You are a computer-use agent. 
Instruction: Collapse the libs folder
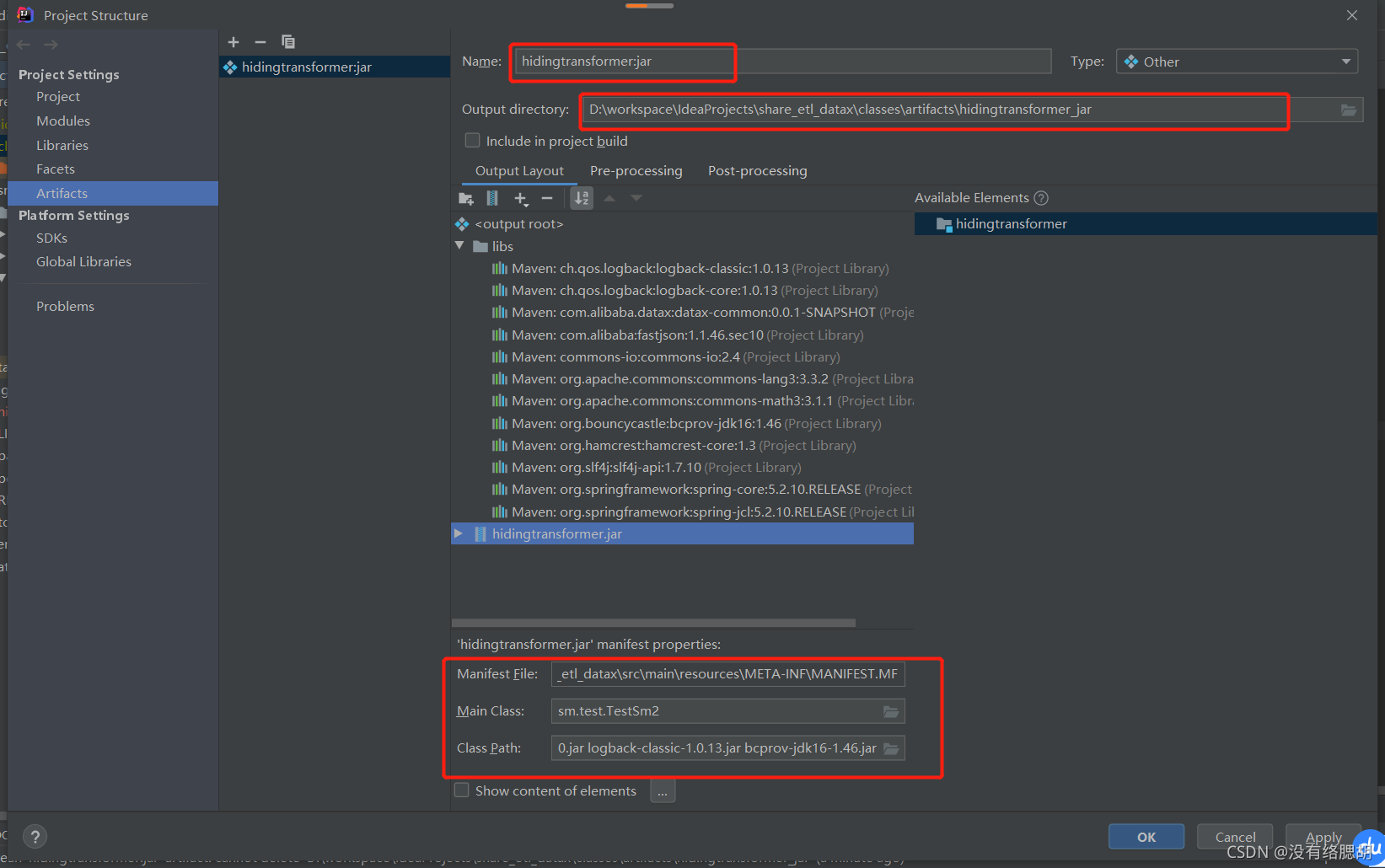click(459, 246)
